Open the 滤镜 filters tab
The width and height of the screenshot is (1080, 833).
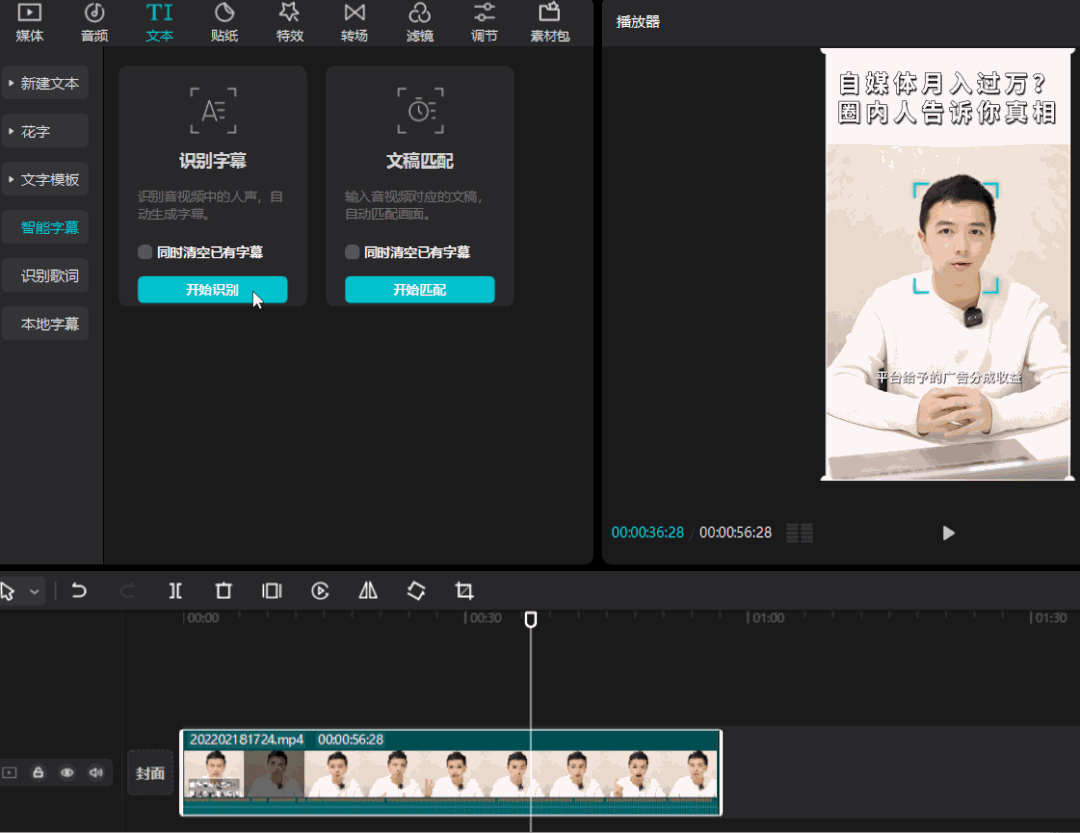tap(419, 23)
